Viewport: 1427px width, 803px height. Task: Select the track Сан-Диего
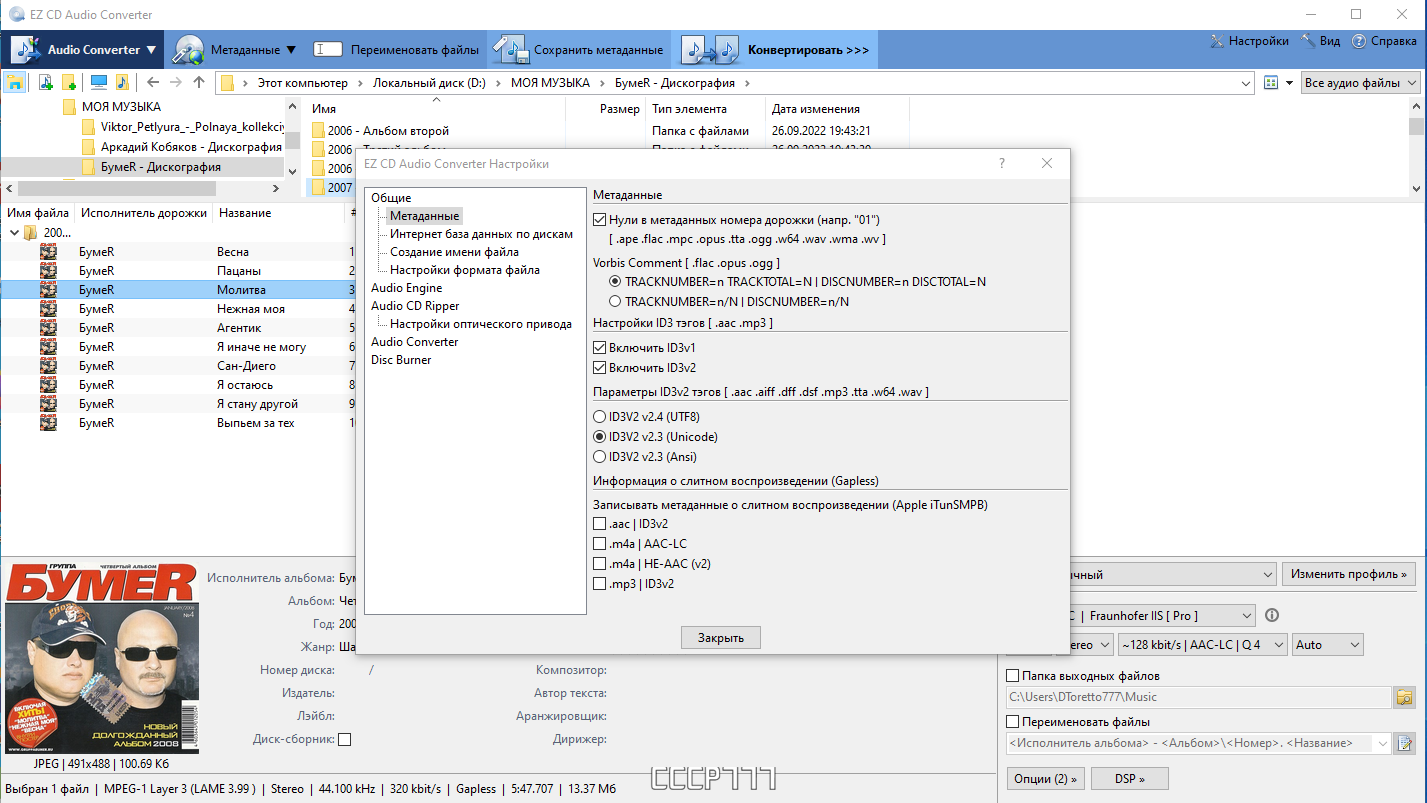[246, 366]
